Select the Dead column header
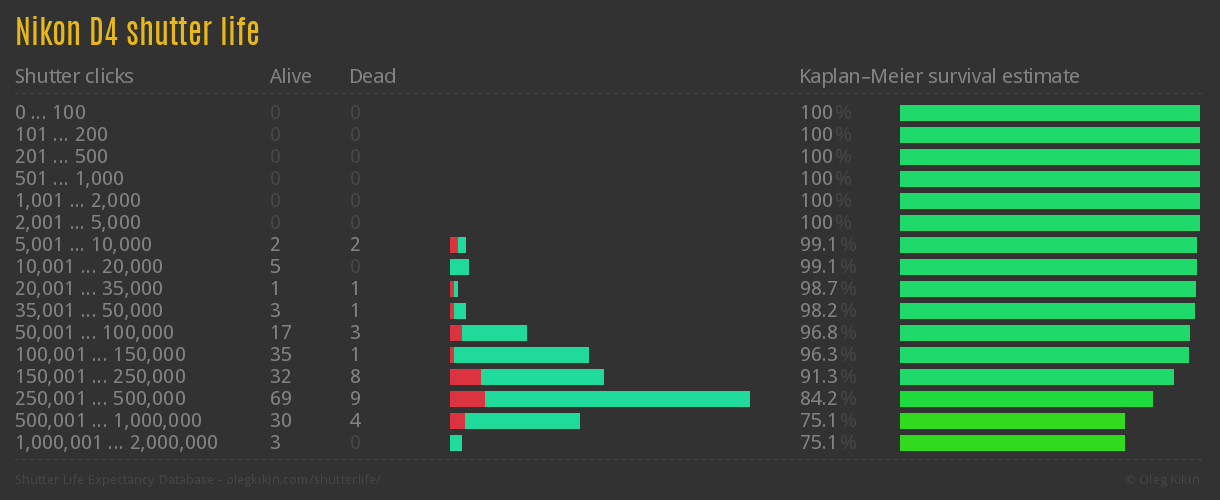 click(x=372, y=76)
